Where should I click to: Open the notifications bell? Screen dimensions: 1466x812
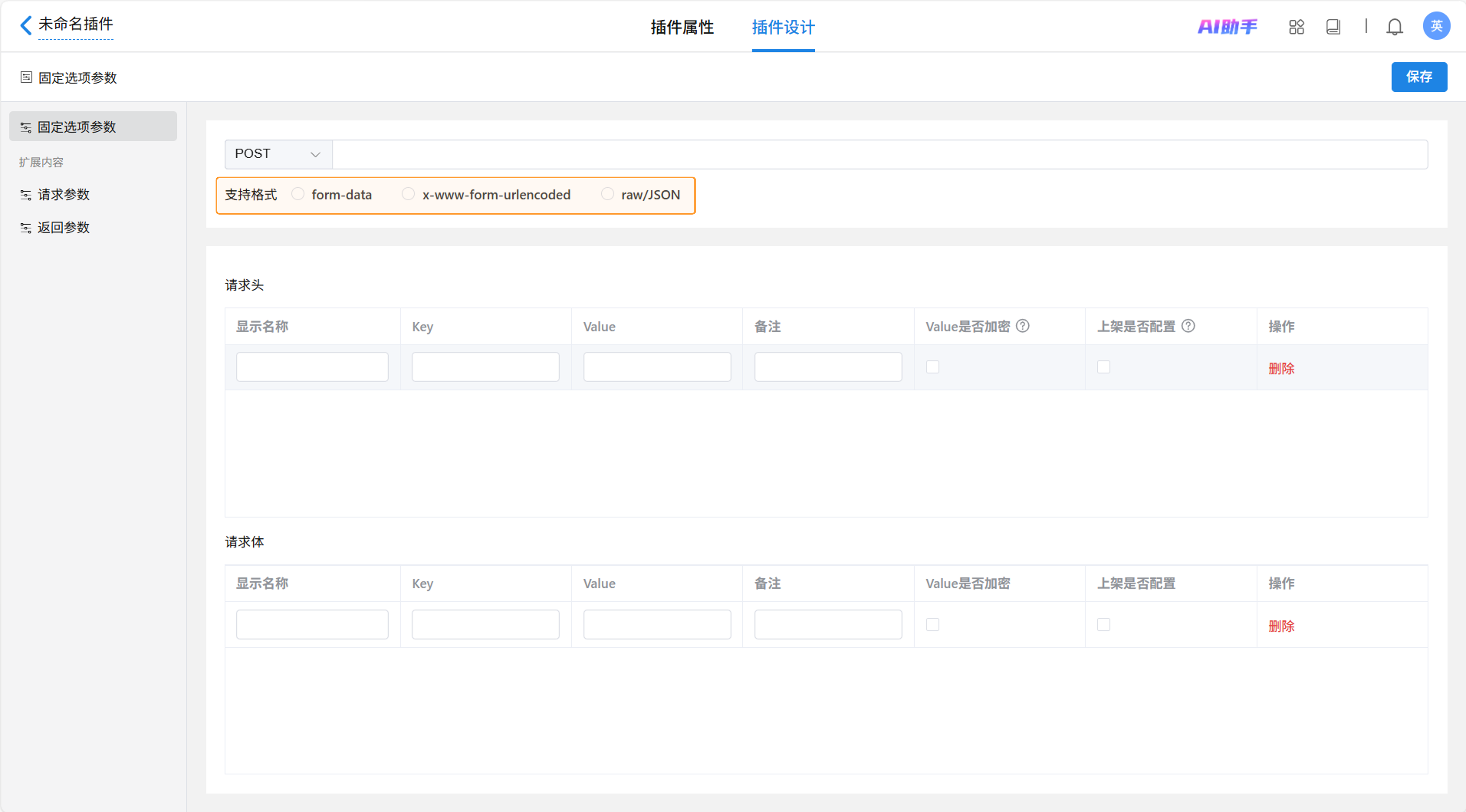click(x=1394, y=27)
